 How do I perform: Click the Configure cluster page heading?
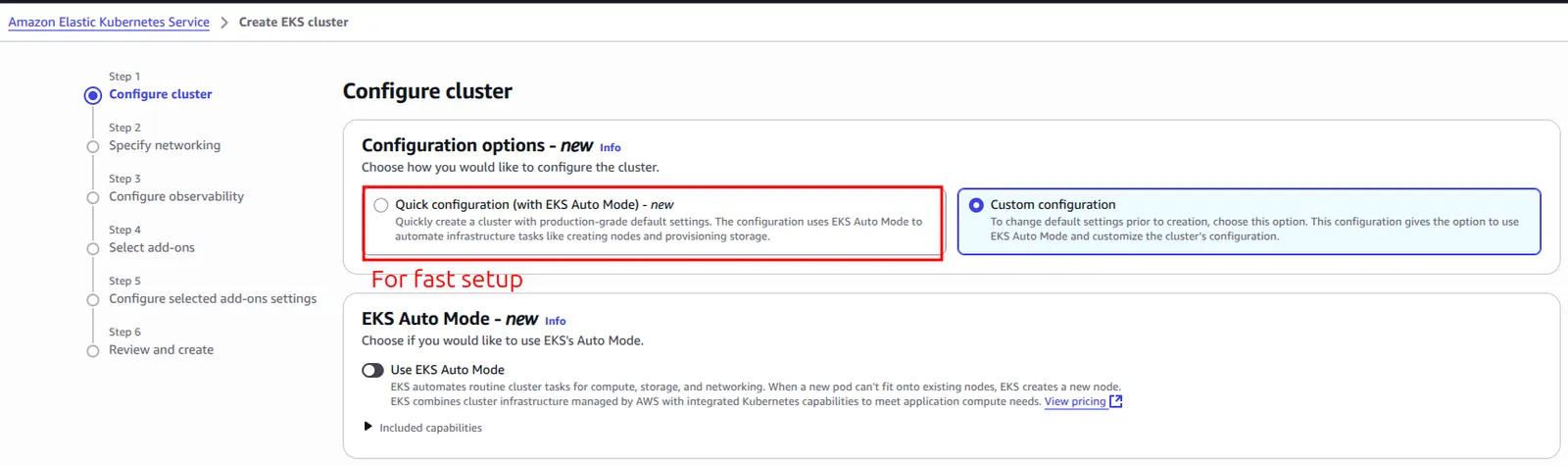pos(427,91)
